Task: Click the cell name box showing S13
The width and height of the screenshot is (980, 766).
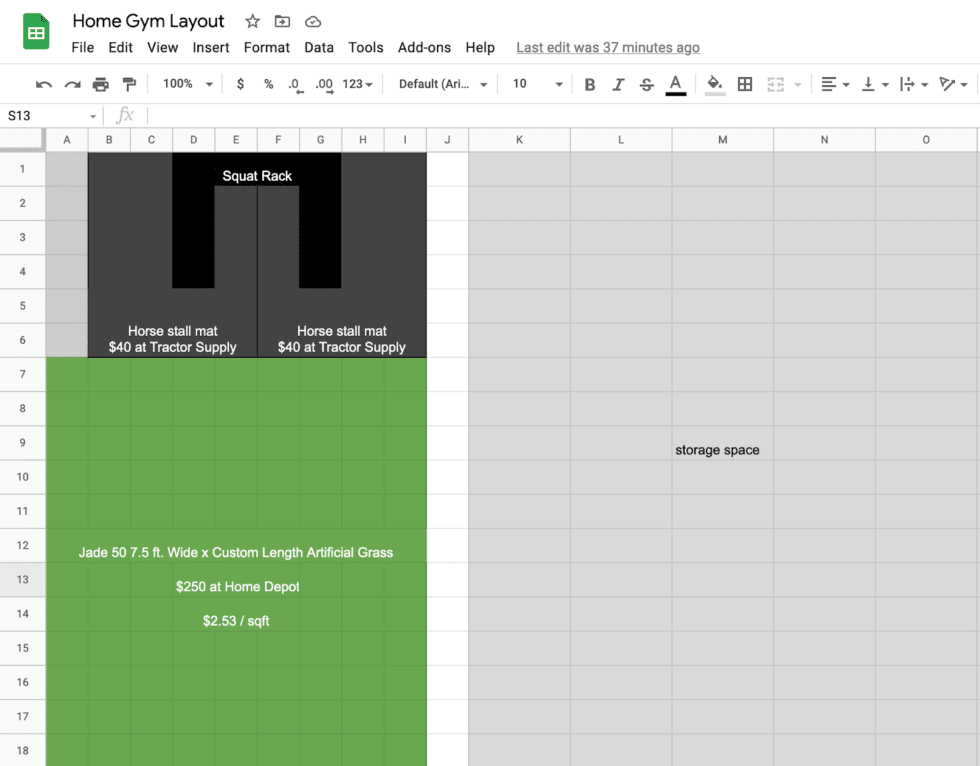Action: 50,116
